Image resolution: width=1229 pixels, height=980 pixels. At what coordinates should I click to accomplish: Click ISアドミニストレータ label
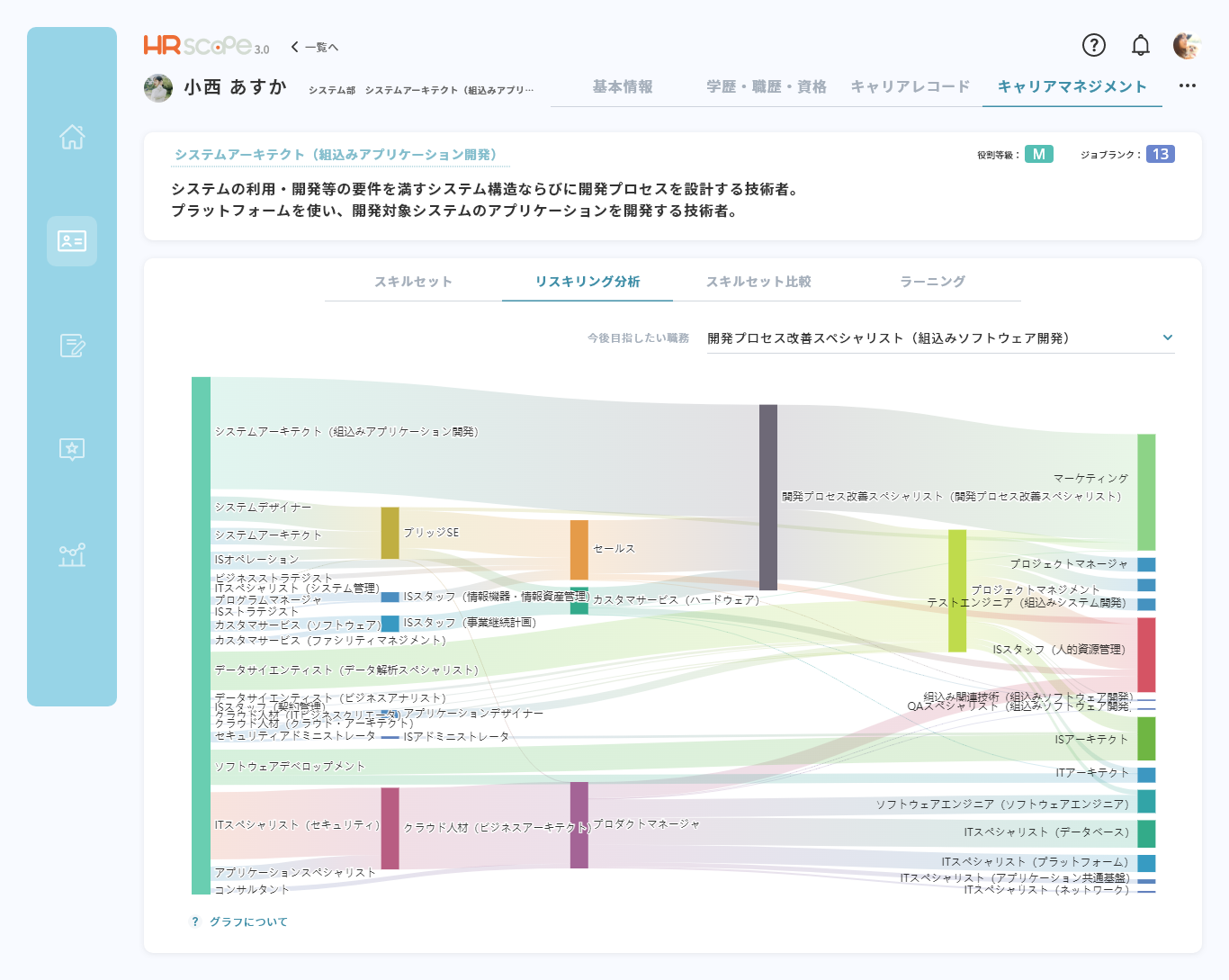456,737
